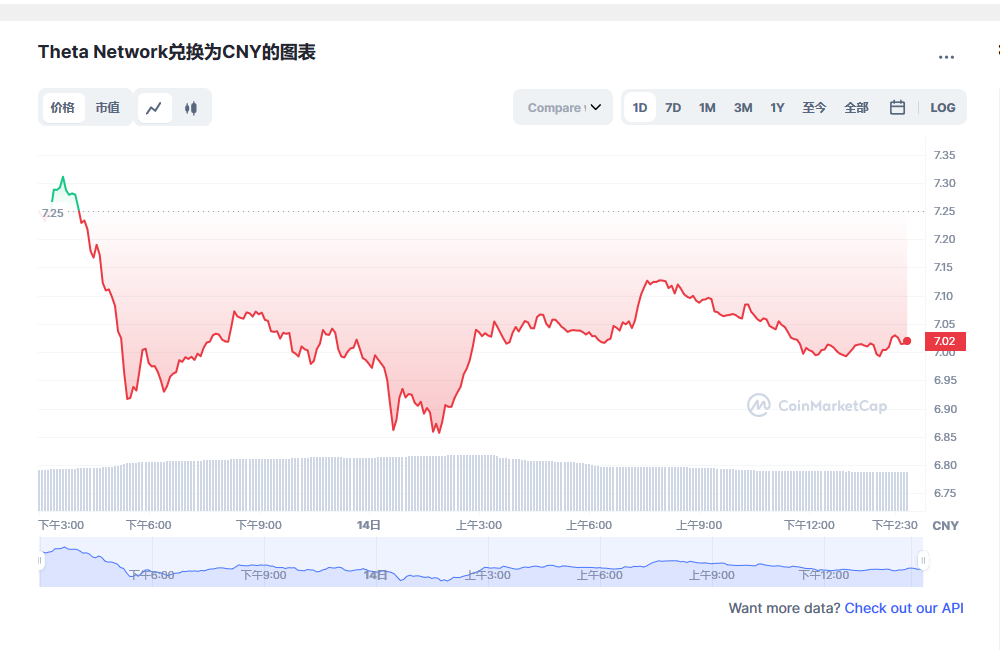Select the 7D time range tab
The width and height of the screenshot is (1000, 650).
[673, 108]
